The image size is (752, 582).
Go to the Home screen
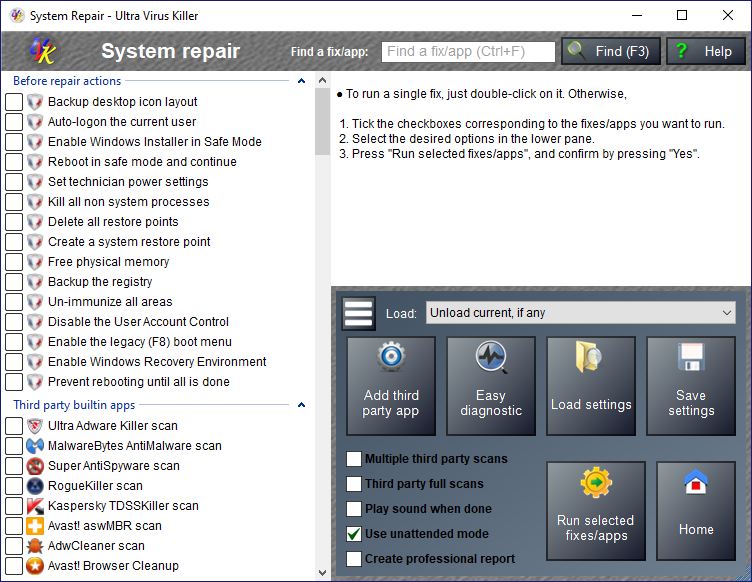(696, 511)
